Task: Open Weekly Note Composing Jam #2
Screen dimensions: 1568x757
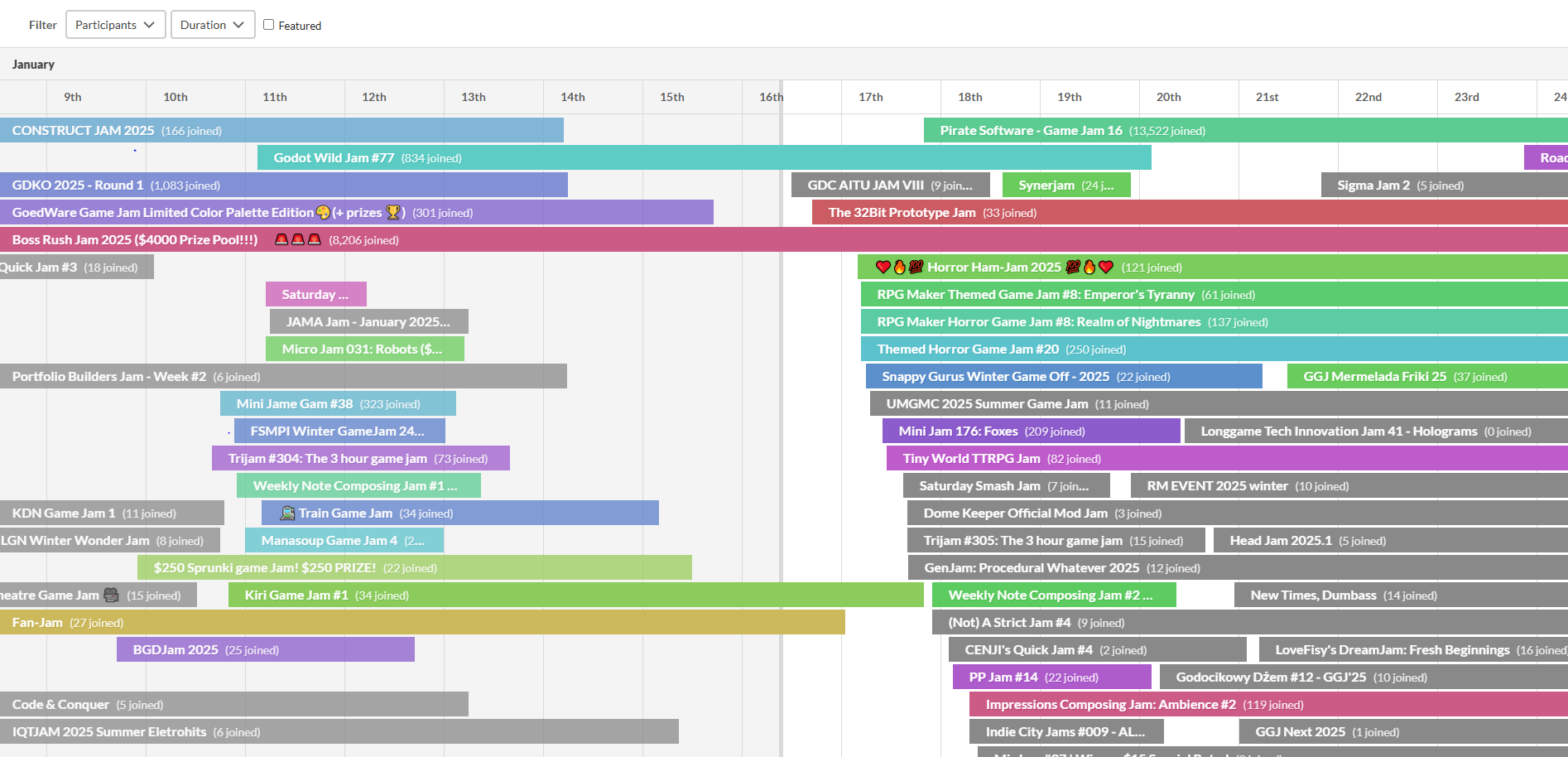Action: pyautogui.click(x=1054, y=595)
